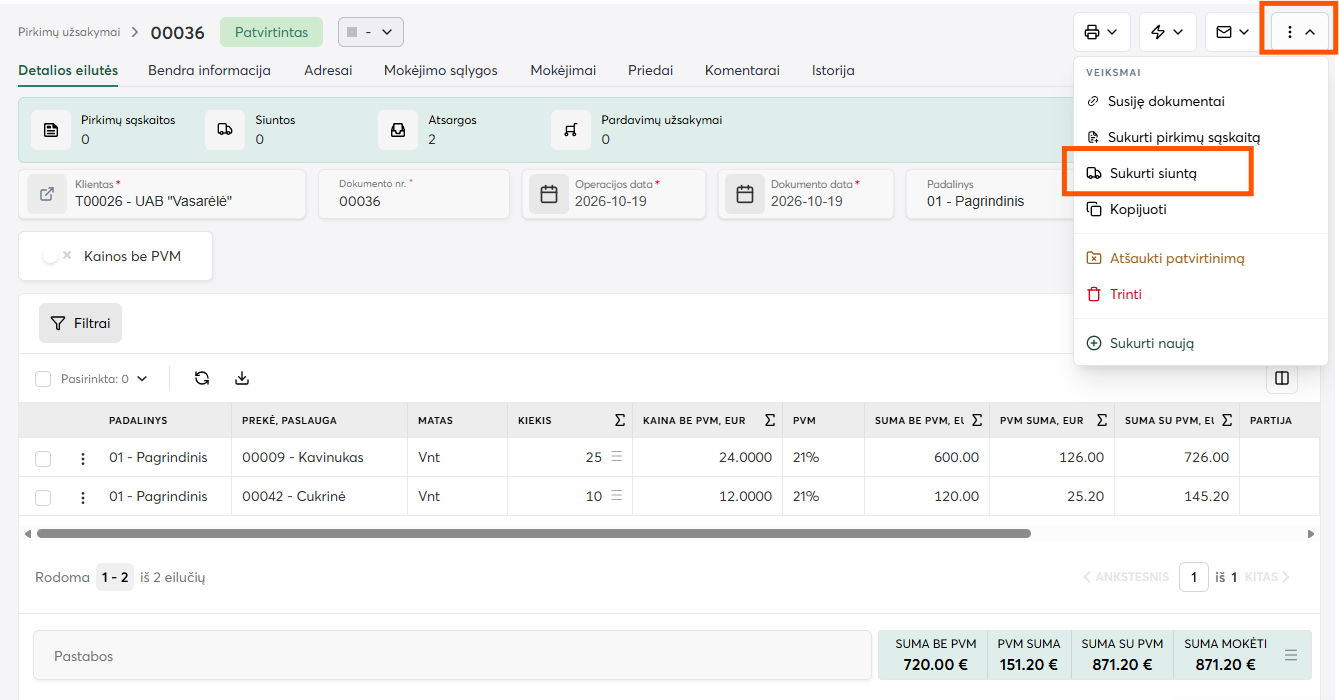The height and width of the screenshot is (700, 1339).
Task: Open the external link icon beside Klientas
Action: [x=47, y=194]
